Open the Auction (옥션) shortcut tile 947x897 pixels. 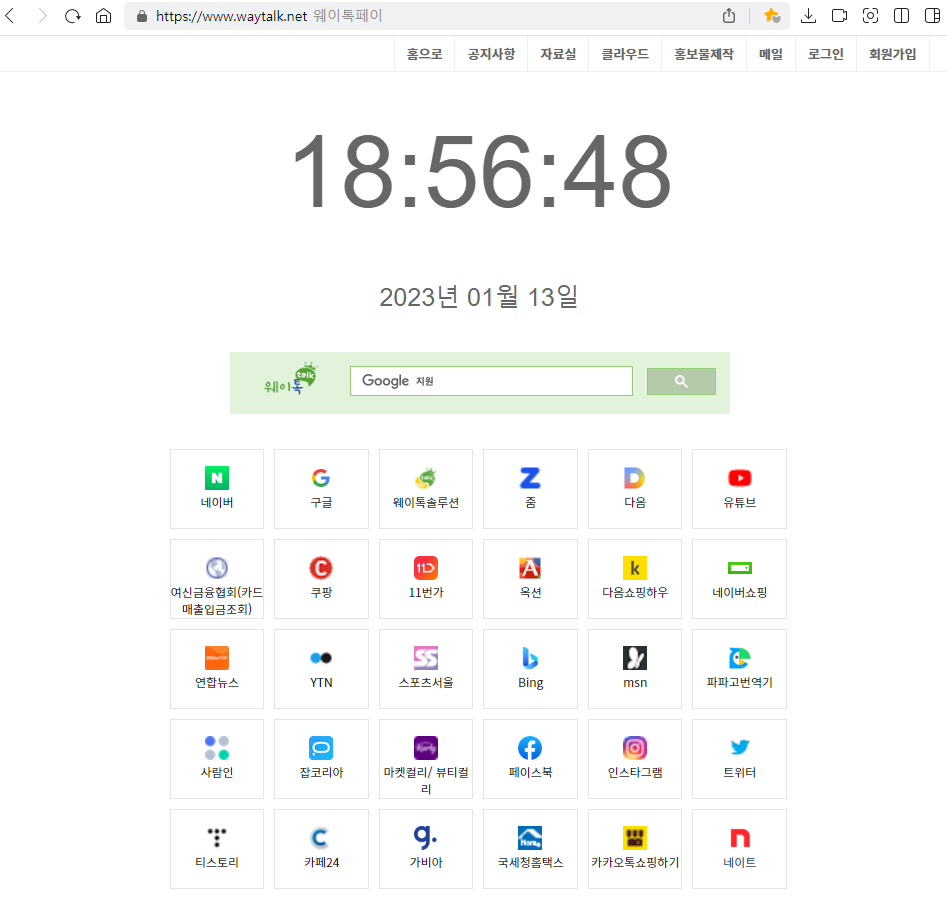(x=530, y=579)
